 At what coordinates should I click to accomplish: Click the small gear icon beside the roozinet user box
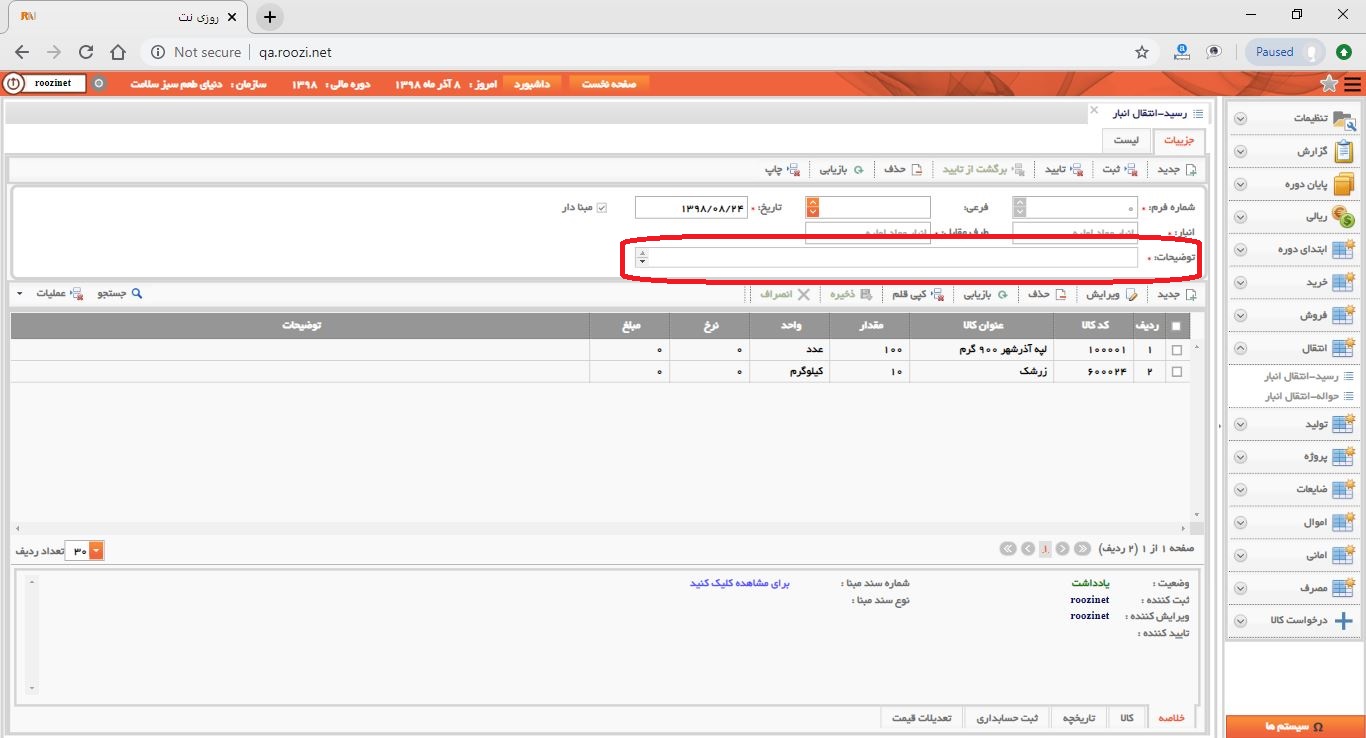(x=98, y=84)
